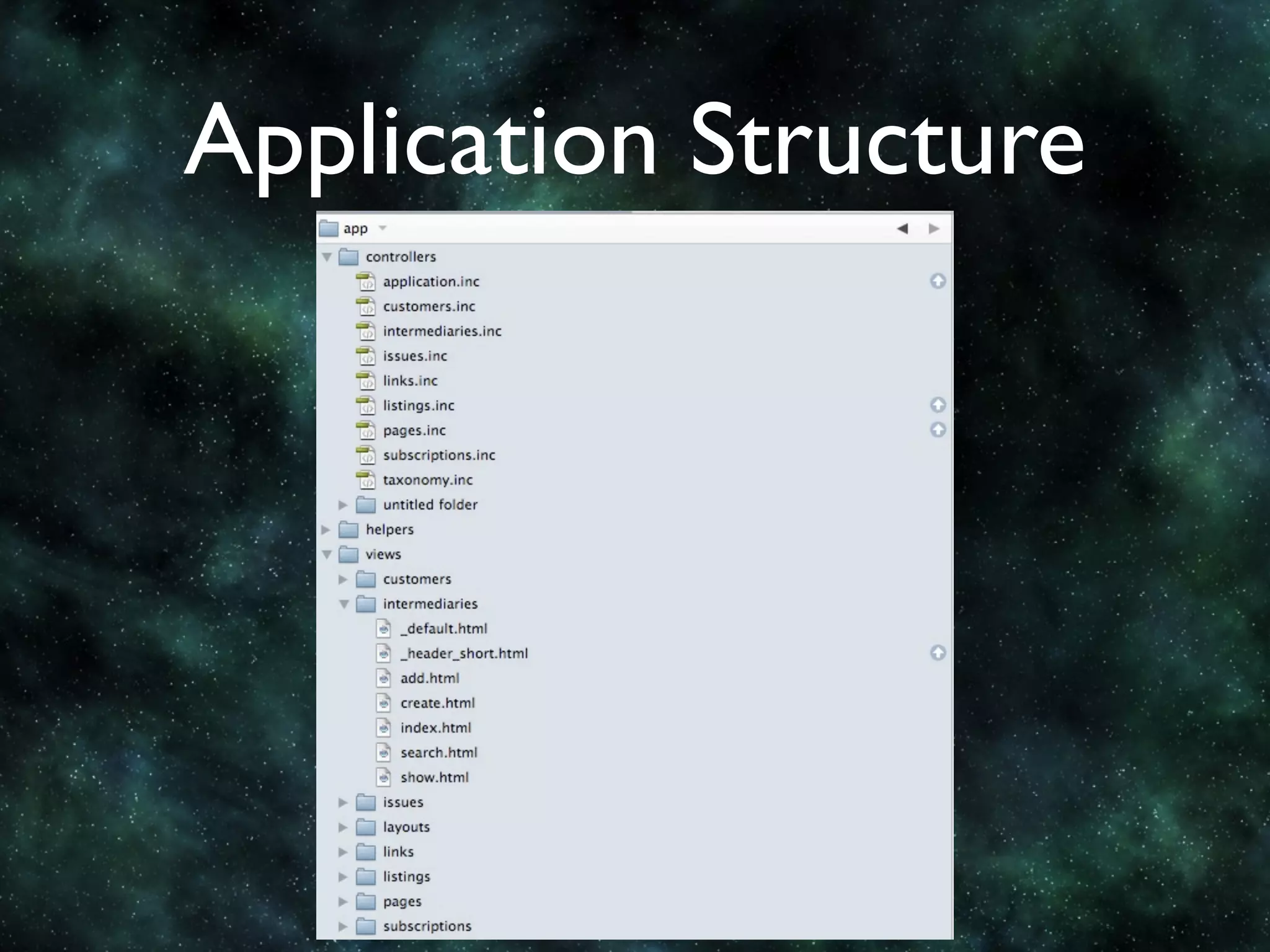Select the intermediaries.inc file icon
The height and width of the screenshot is (952, 1270).
click(x=366, y=331)
